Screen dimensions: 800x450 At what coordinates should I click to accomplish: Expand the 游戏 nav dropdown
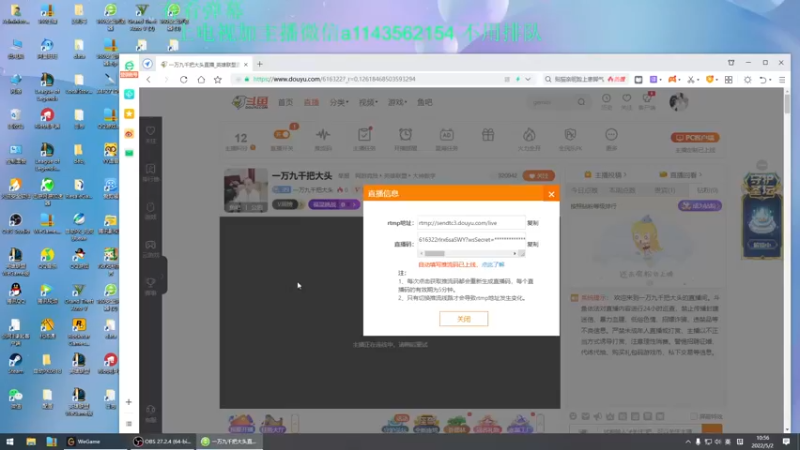point(397,103)
